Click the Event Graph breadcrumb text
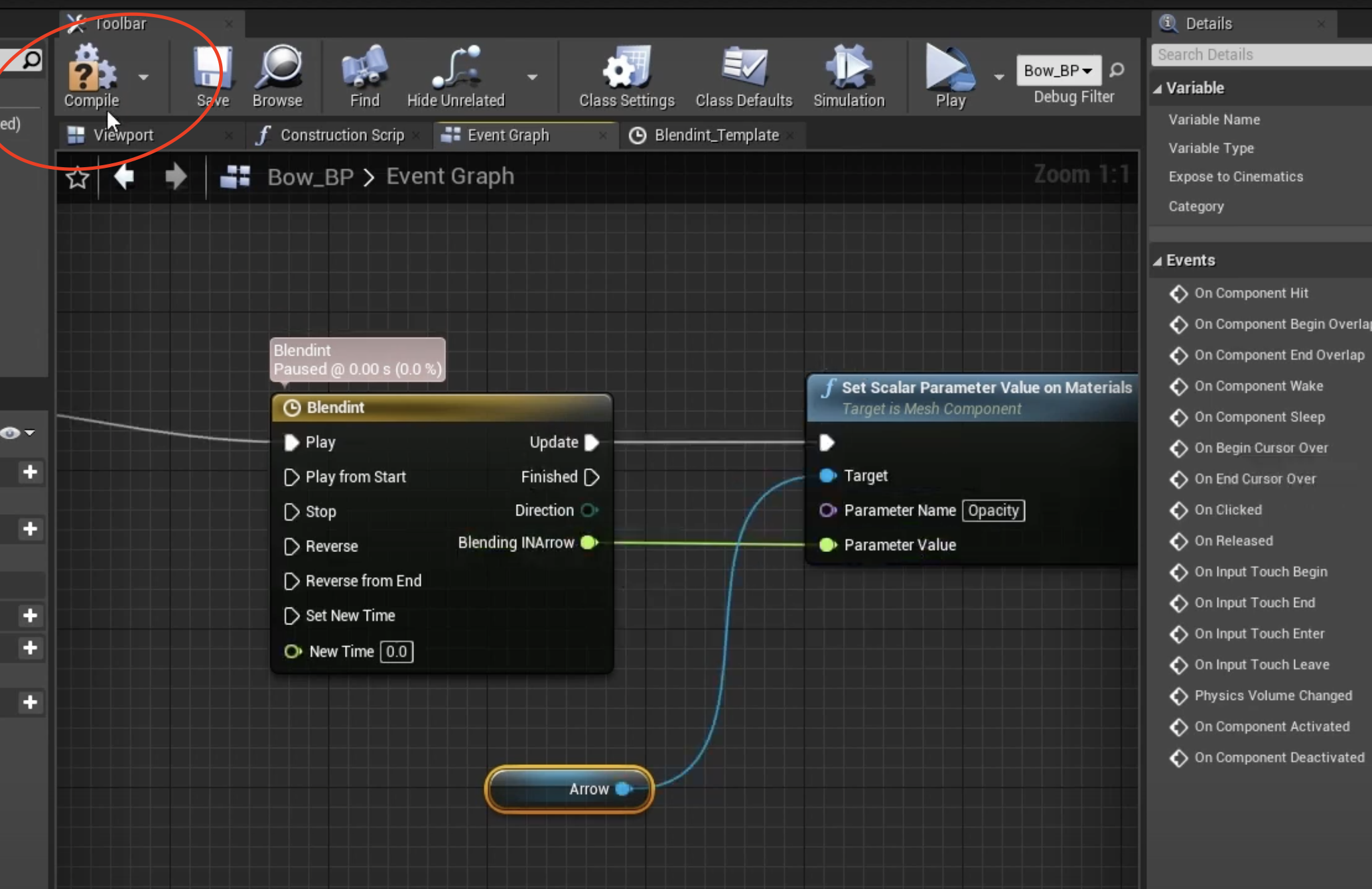The image size is (1372, 889). [x=450, y=176]
